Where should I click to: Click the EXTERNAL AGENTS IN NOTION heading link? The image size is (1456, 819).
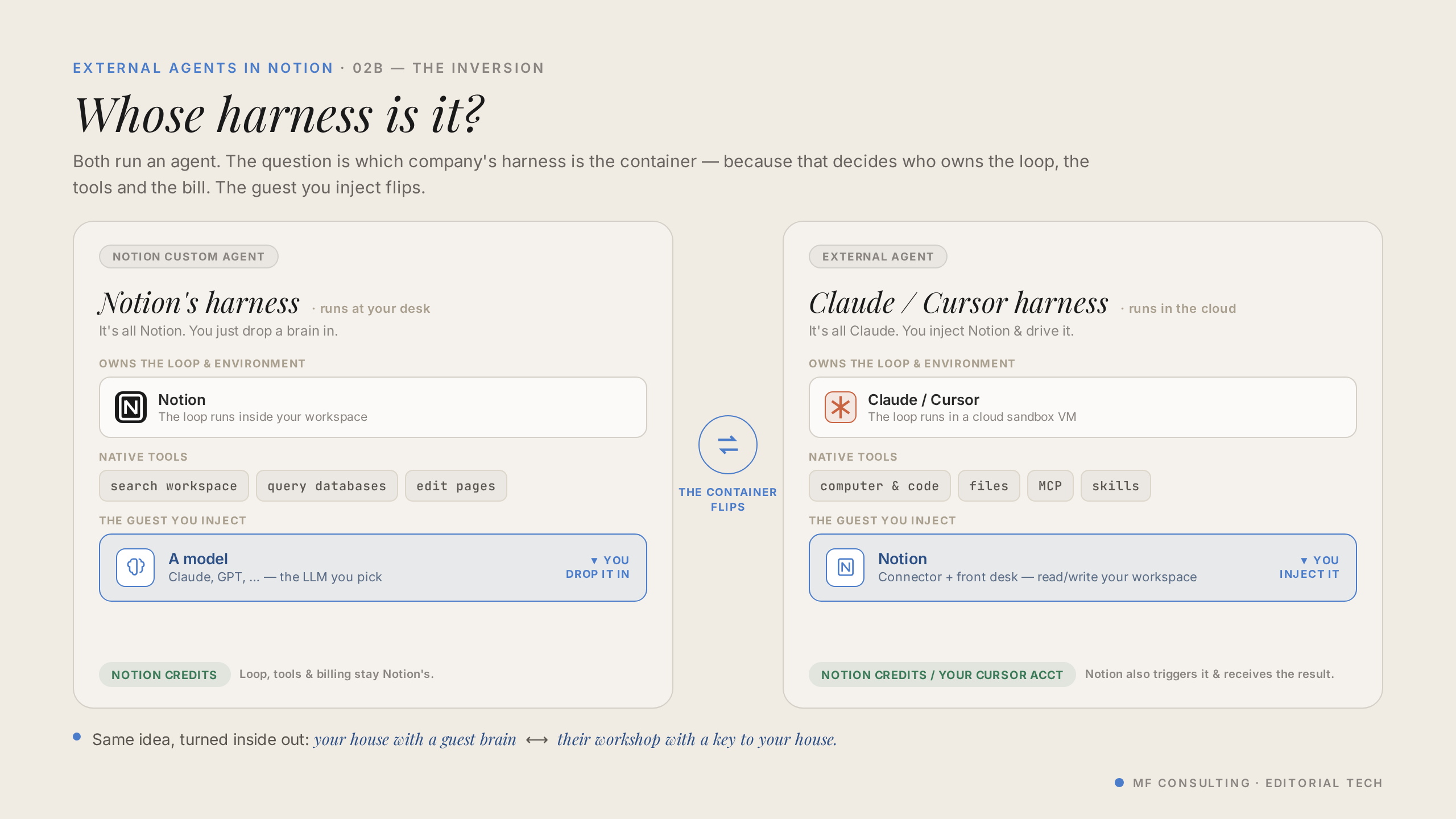[x=203, y=68]
